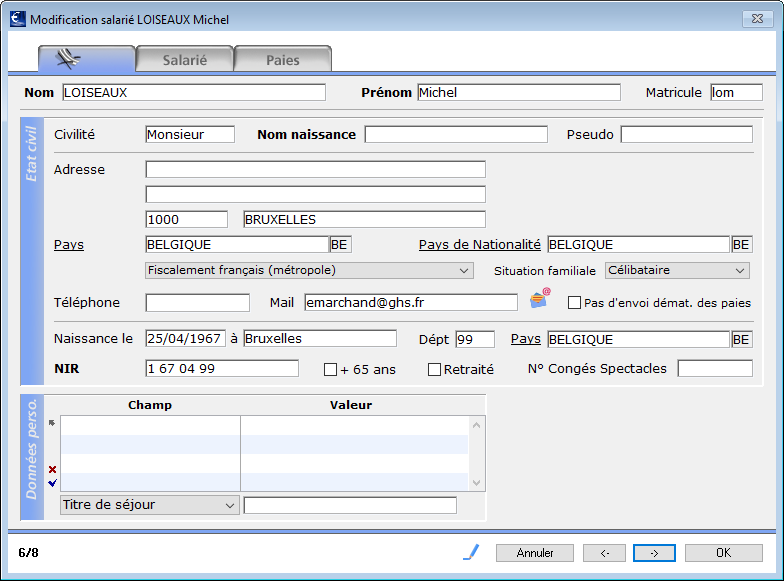Open the Fiscalement français dropdown
The width and height of the screenshot is (784, 581).
[310, 270]
